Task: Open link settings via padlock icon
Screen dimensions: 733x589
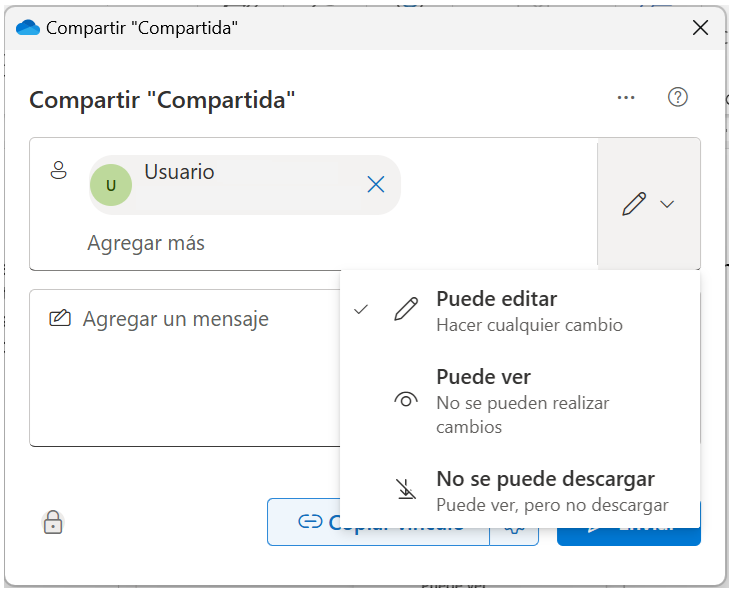Action: tap(53, 522)
